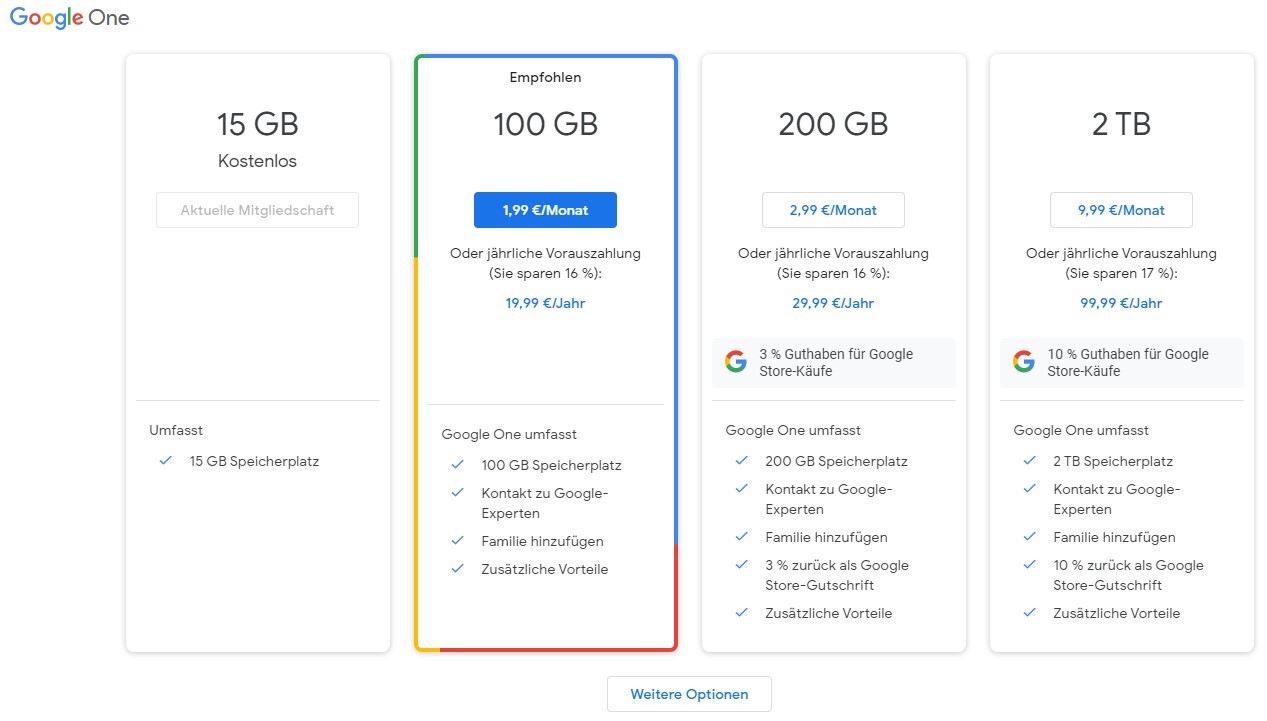Select yearly 29,99 €/Jahr option
This screenshot has height=721, width=1267.
pos(833,303)
